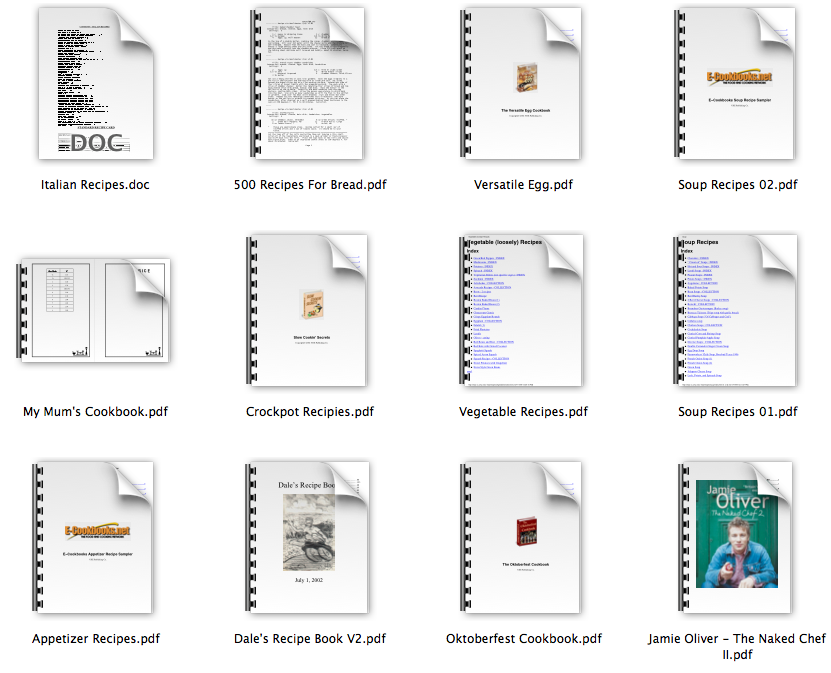
Task: Select the Vegetable Recipes.pdf icon
Action: (524, 311)
